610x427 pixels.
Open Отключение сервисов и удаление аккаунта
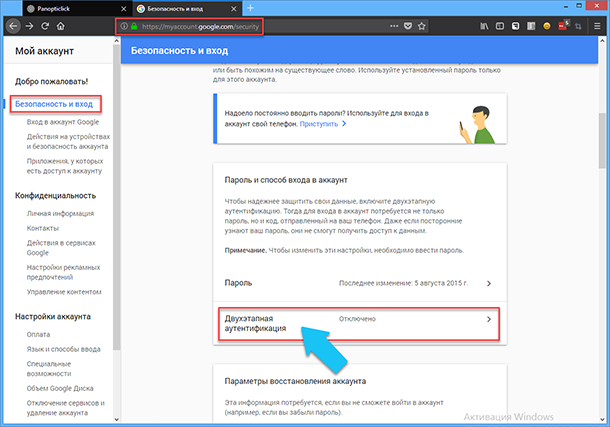(x=66, y=408)
